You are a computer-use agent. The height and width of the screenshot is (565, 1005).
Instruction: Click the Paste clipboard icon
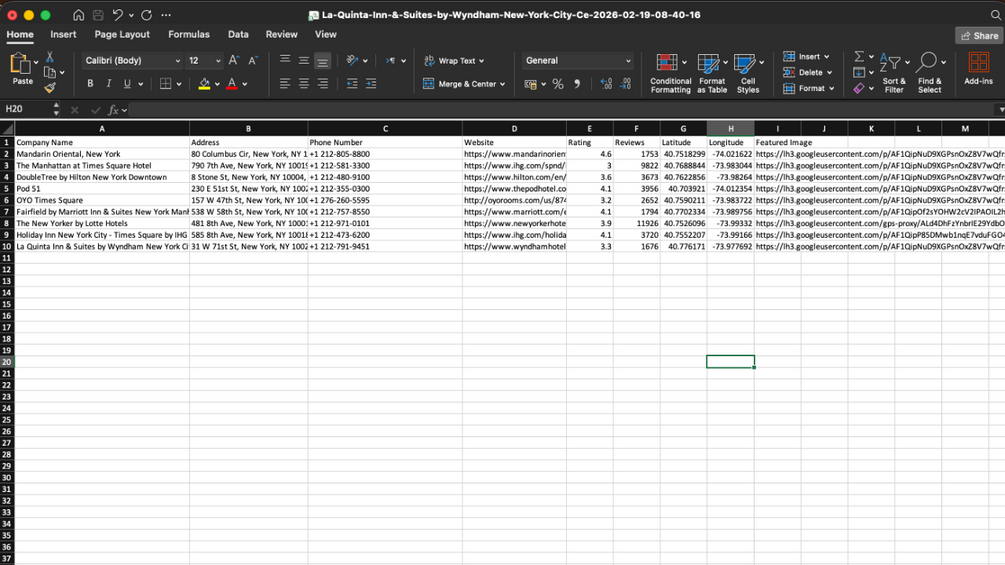pyautogui.click(x=21, y=65)
